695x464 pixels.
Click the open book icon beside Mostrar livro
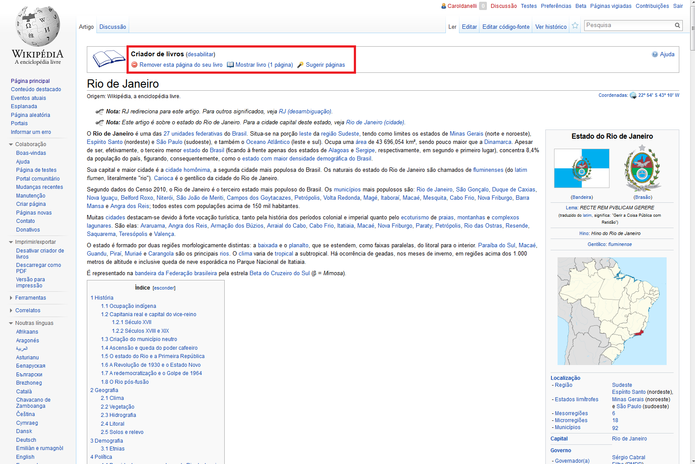tap(230, 65)
